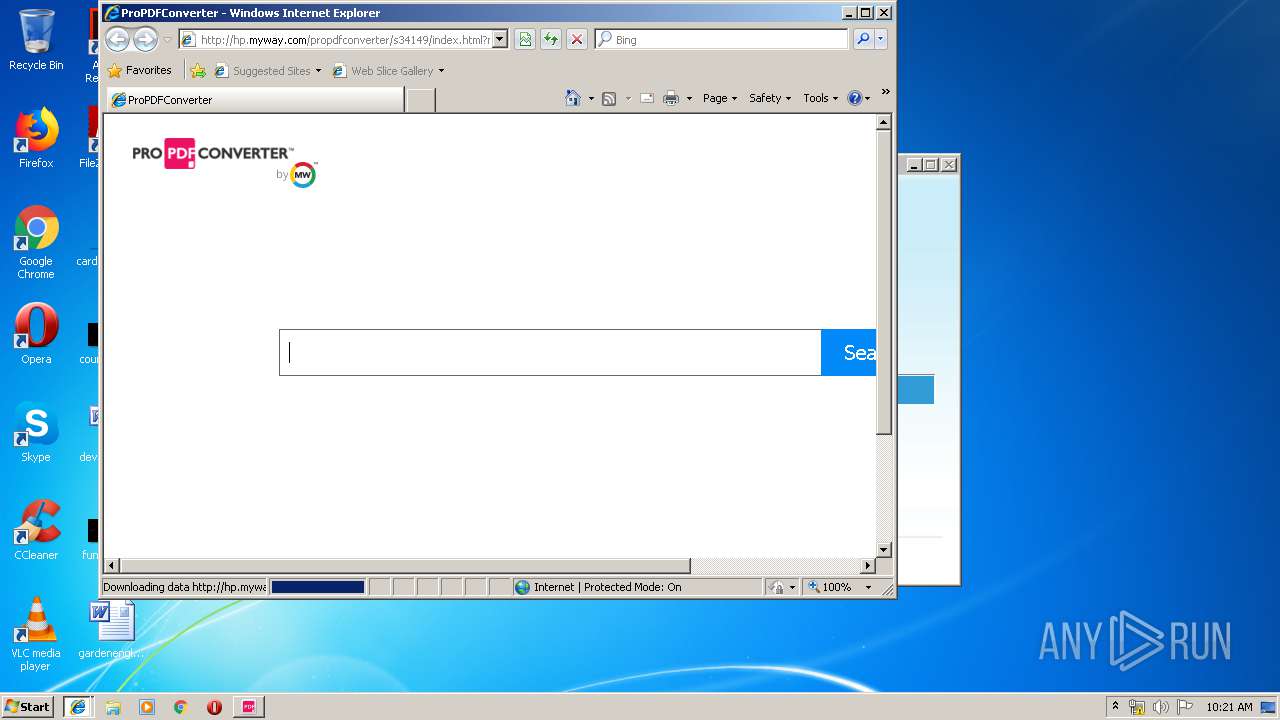Screen dimensions: 1280x720
Task: Click the Home page icon
Action: pos(573,98)
